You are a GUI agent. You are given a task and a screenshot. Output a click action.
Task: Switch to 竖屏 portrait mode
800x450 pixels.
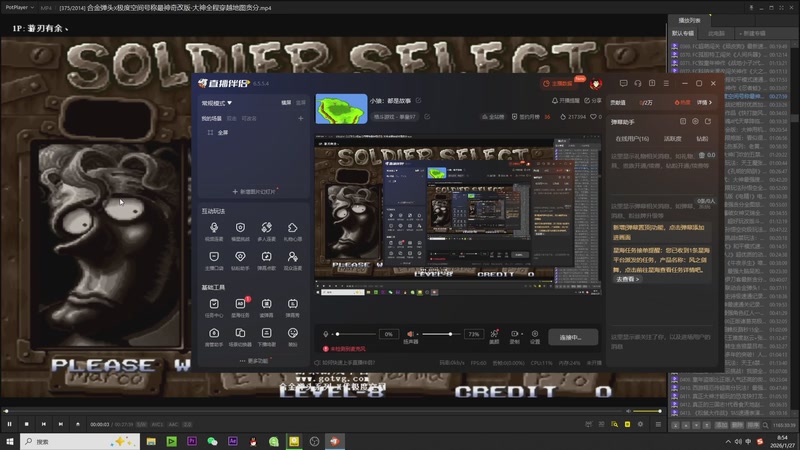(301, 103)
